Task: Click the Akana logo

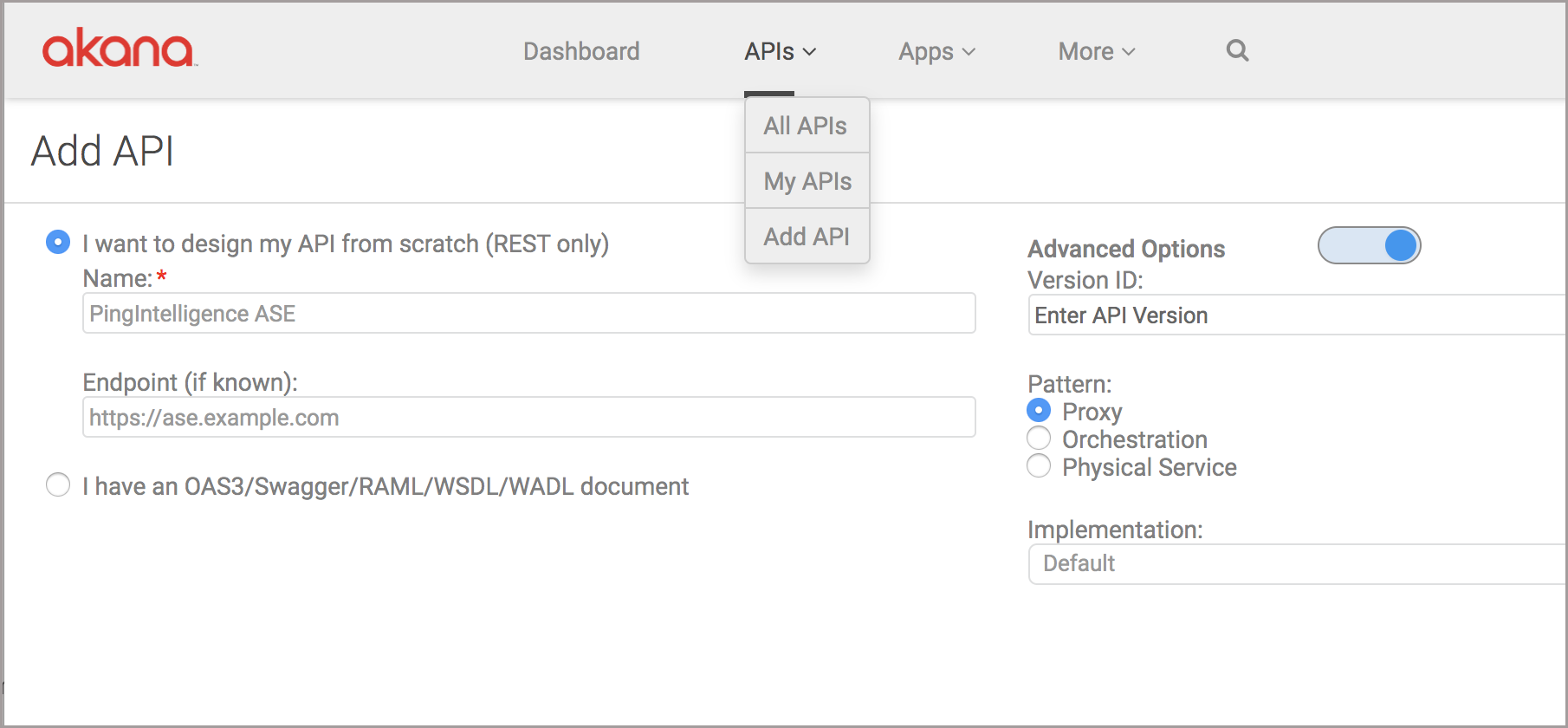Action: 119,49
